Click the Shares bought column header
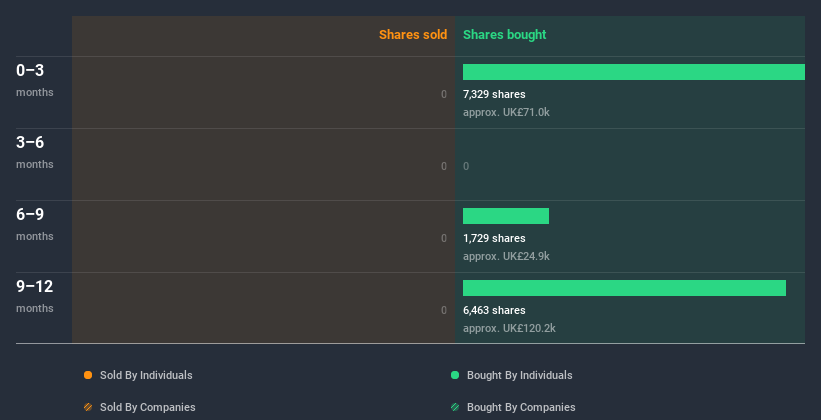 pyautogui.click(x=505, y=35)
